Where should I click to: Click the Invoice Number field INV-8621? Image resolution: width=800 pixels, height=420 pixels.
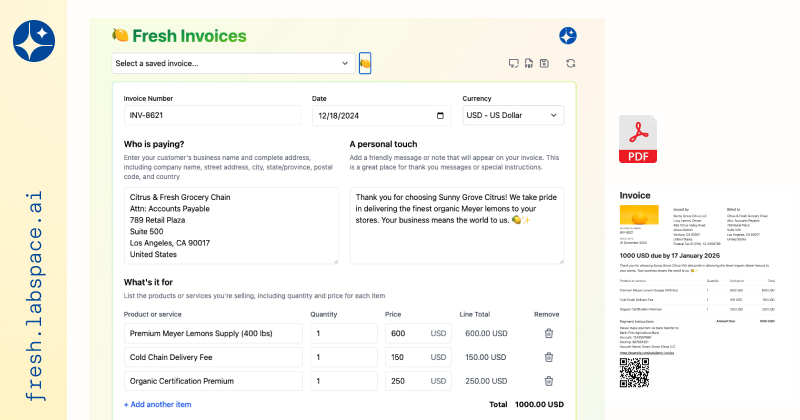pos(212,115)
